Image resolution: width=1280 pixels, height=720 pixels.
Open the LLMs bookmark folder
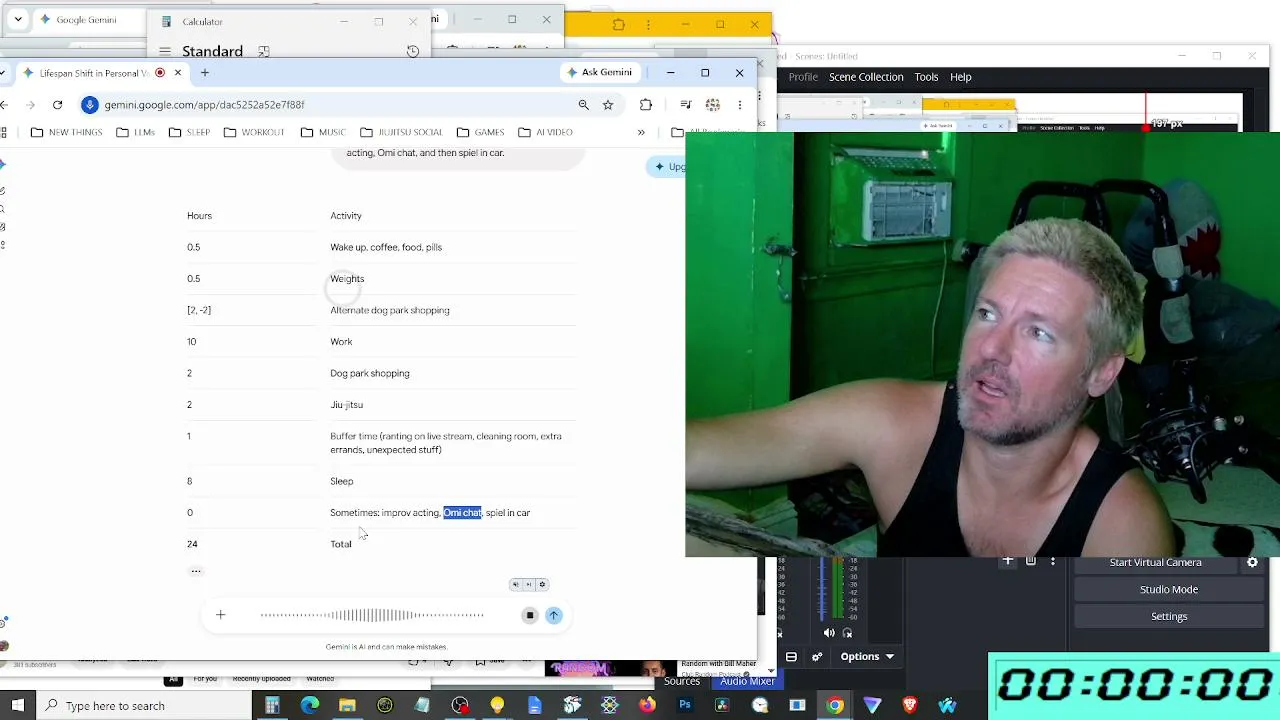[135, 132]
